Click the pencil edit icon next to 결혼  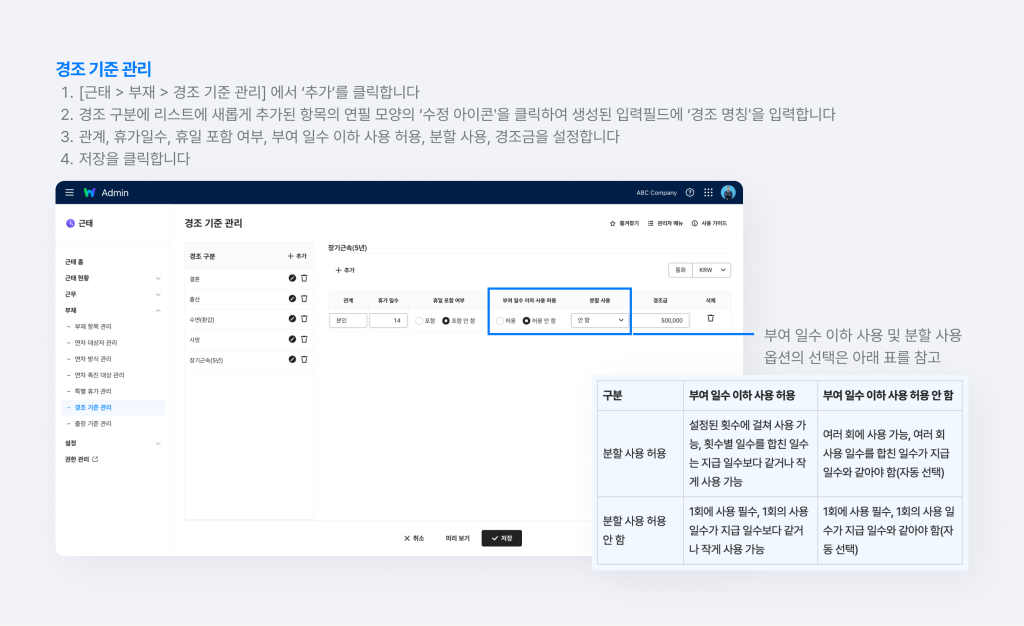290,279
